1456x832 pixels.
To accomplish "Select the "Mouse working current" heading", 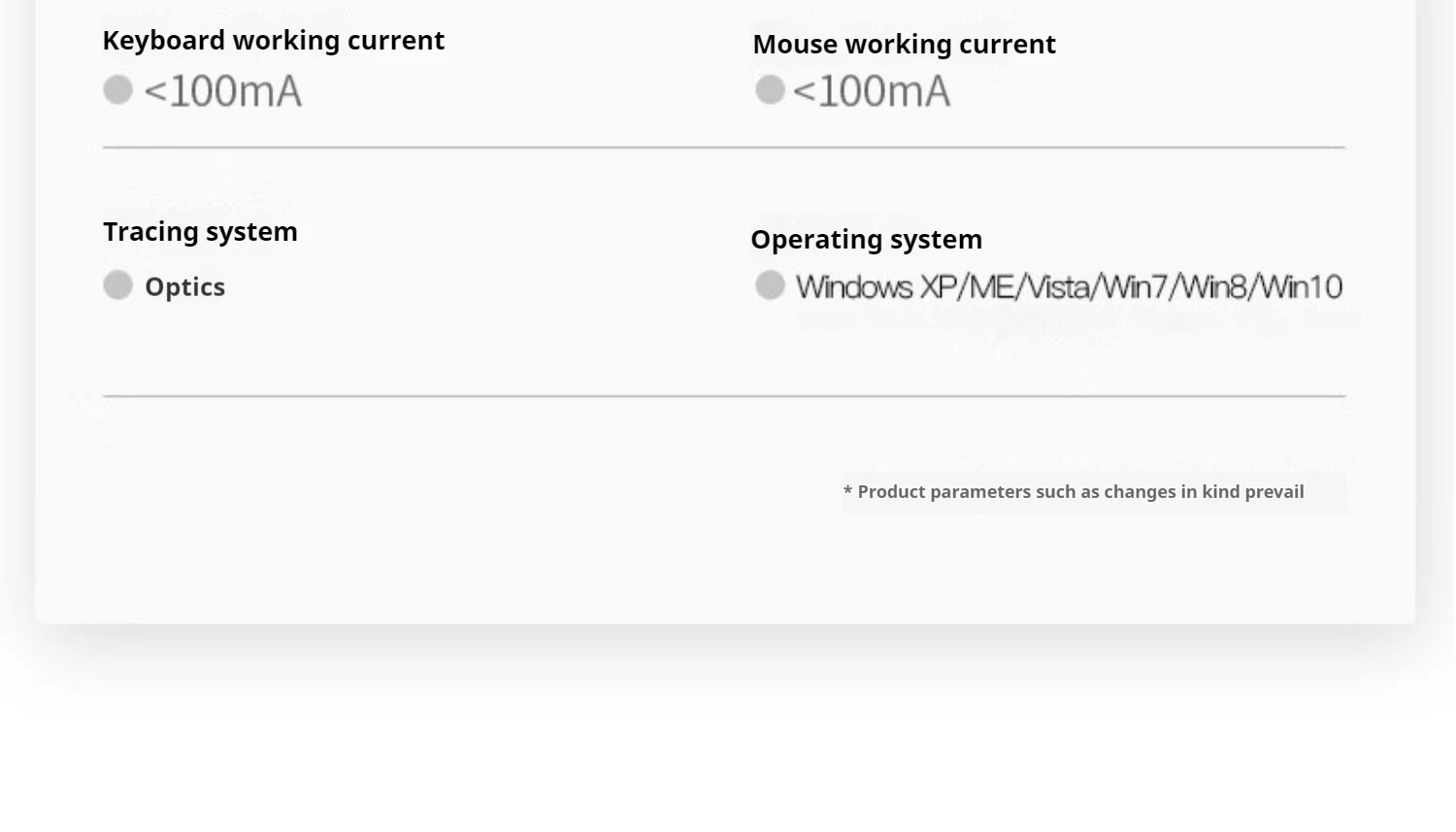I will tap(904, 45).
